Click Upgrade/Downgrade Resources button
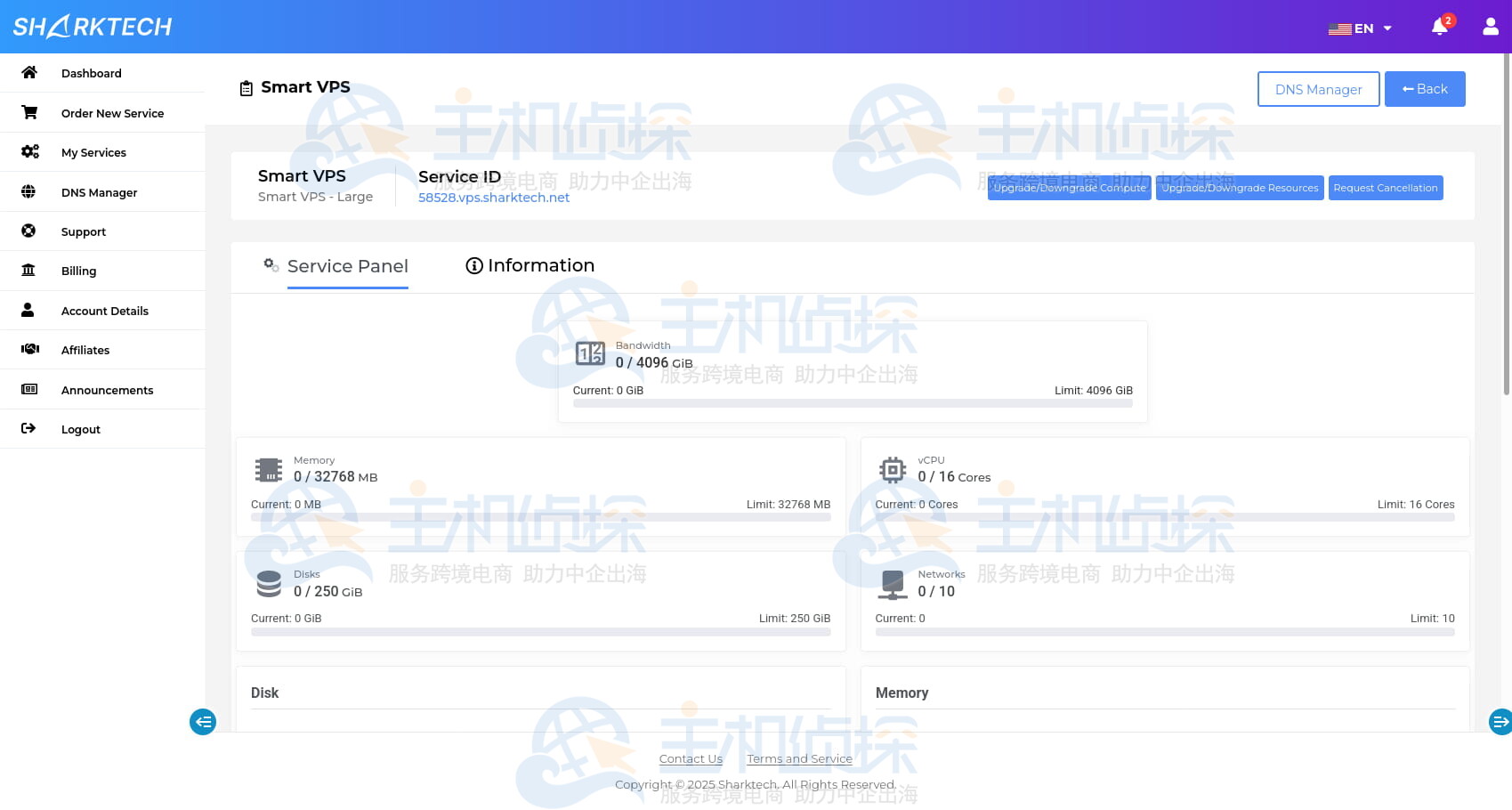1512x810 pixels. click(1240, 188)
